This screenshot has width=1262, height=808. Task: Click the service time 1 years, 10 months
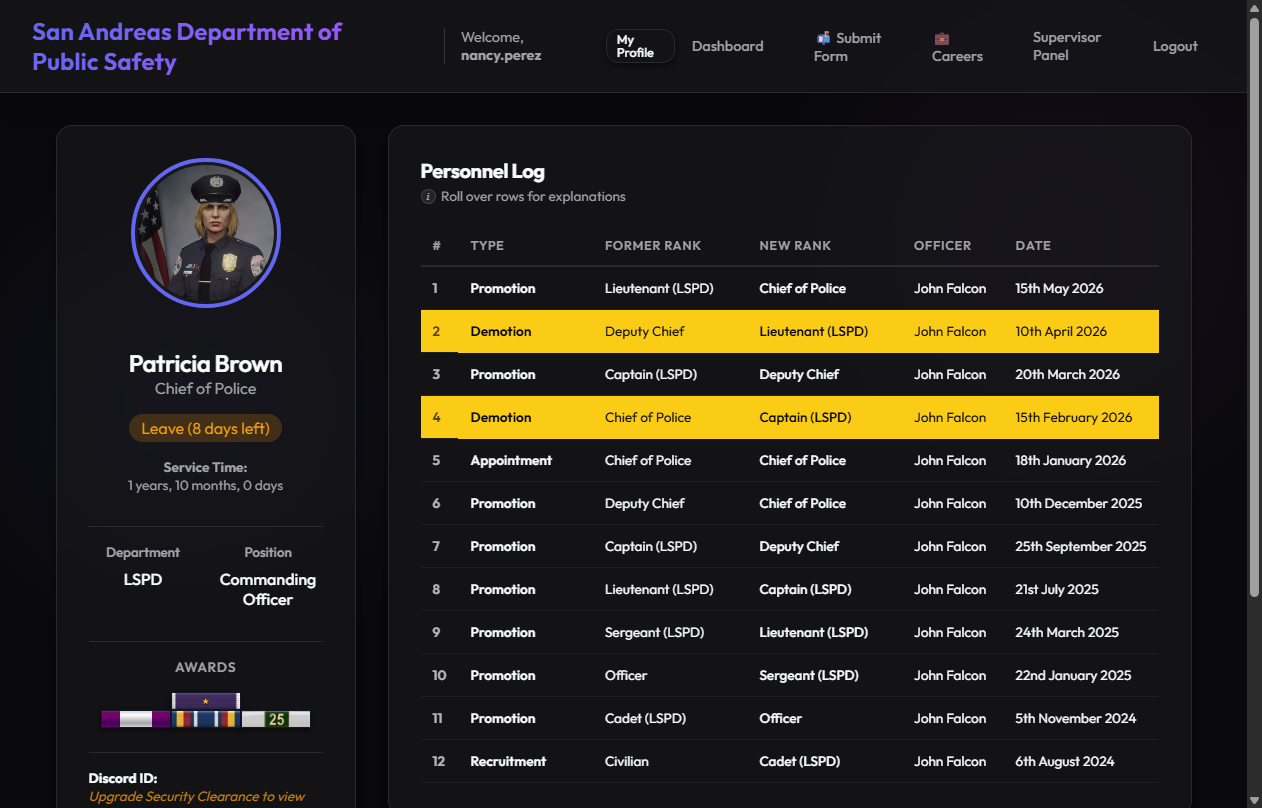[206, 486]
